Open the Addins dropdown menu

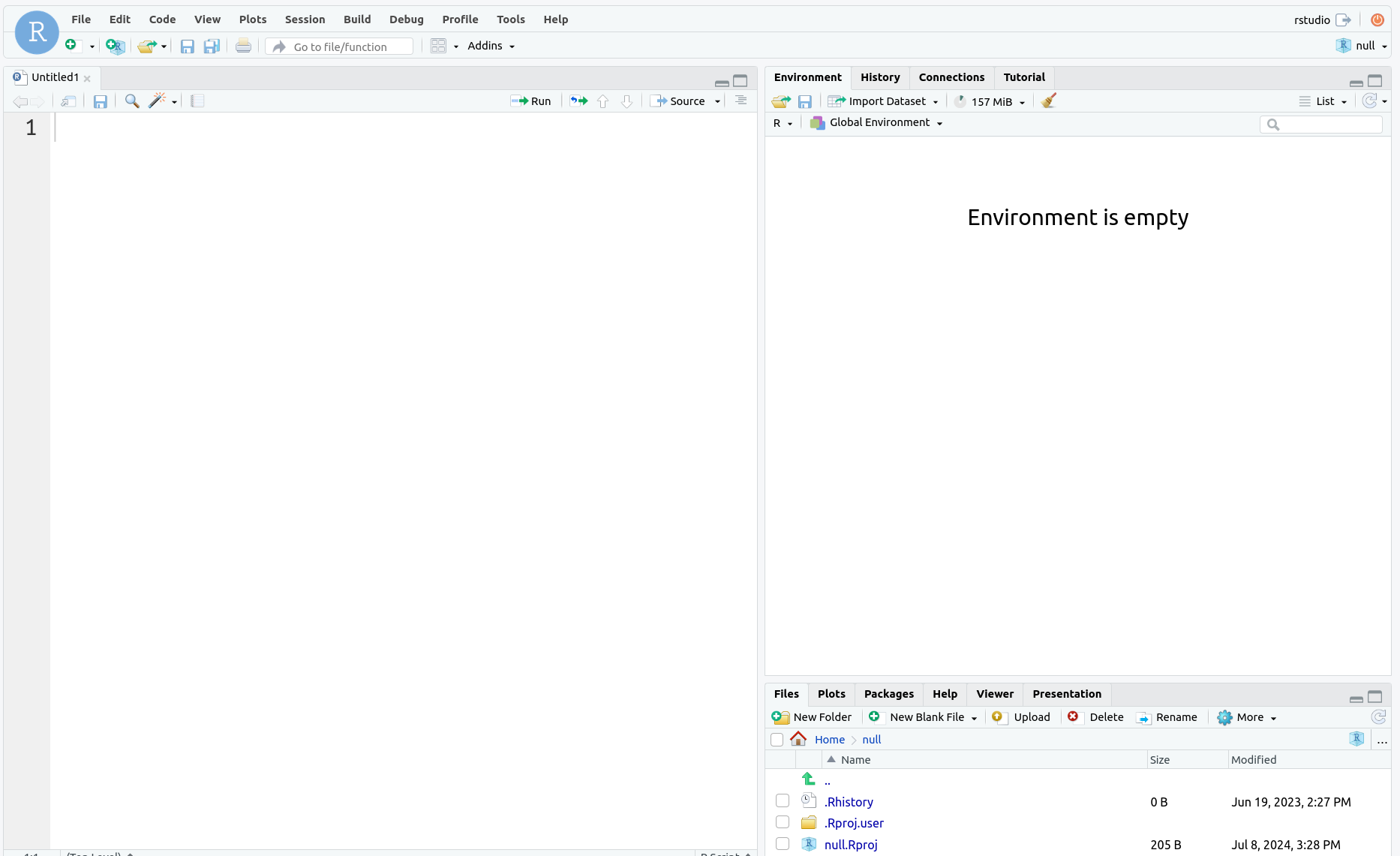[x=491, y=46]
